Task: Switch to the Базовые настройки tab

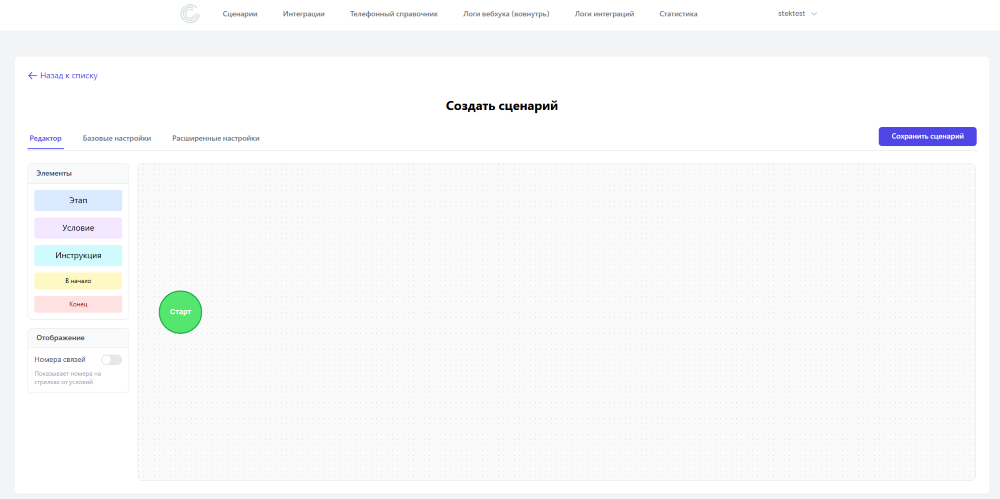Action: pyautogui.click(x=117, y=138)
